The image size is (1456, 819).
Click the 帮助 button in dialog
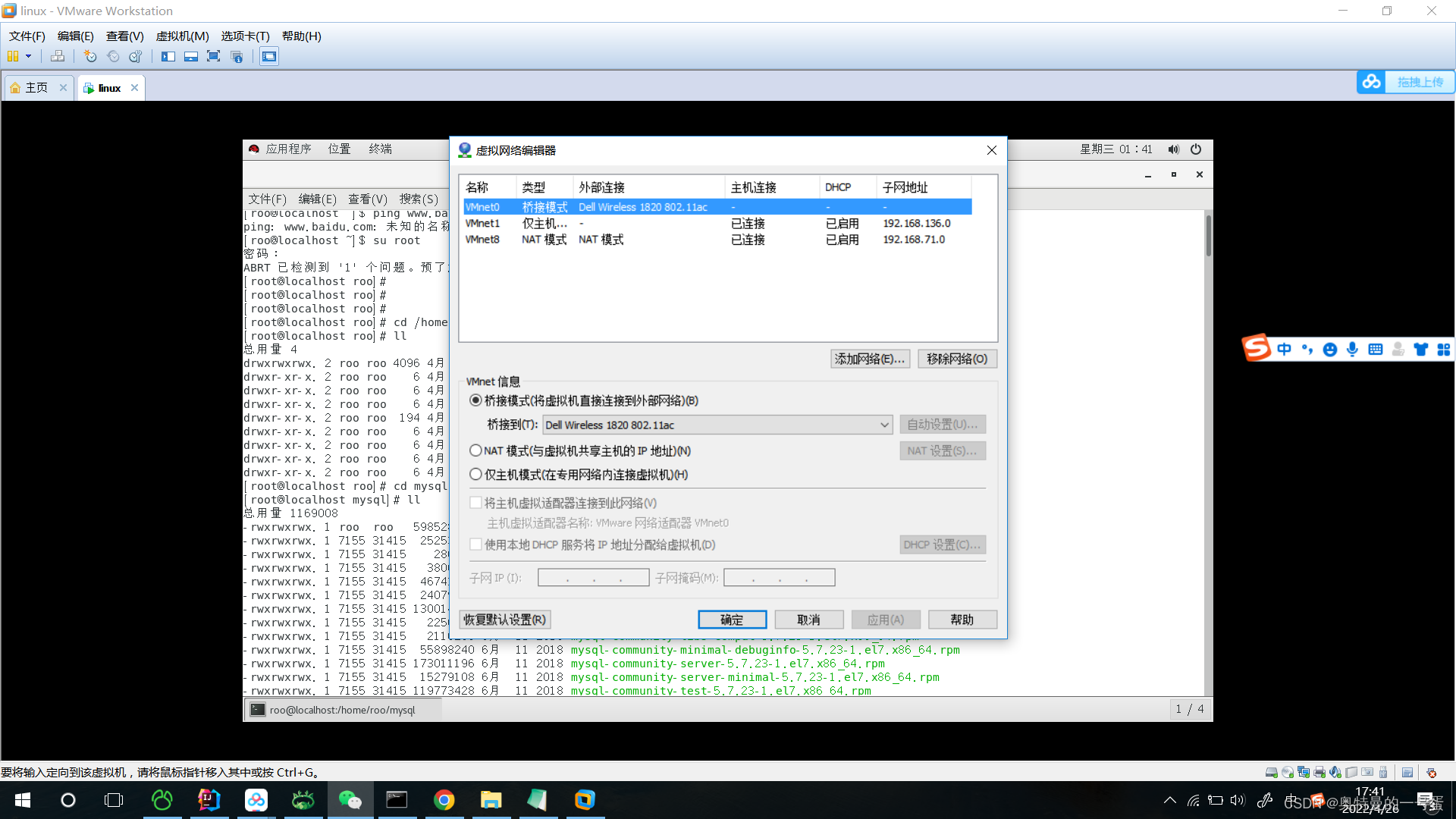pyautogui.click(x=962, y=620)
